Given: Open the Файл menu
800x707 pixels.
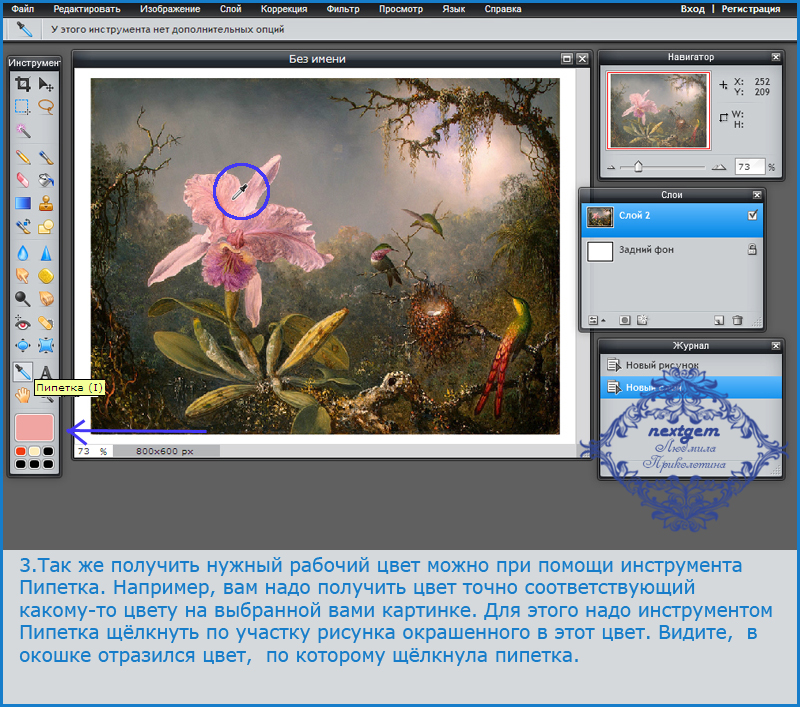Looking at the screenshot, I should coord(23,9).
